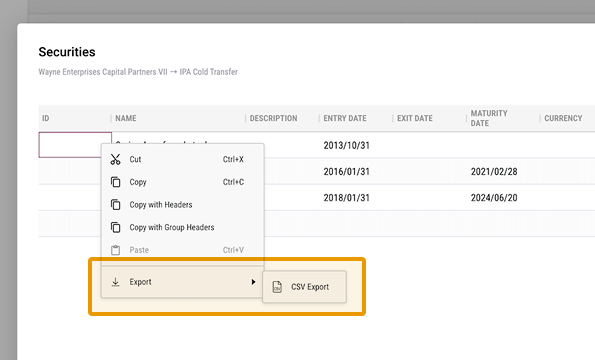Image resolution: width=595 pixels, height=360 pixels.
Task: Click the 2021/02/28 maturity date cell
Action: [494, 171]
